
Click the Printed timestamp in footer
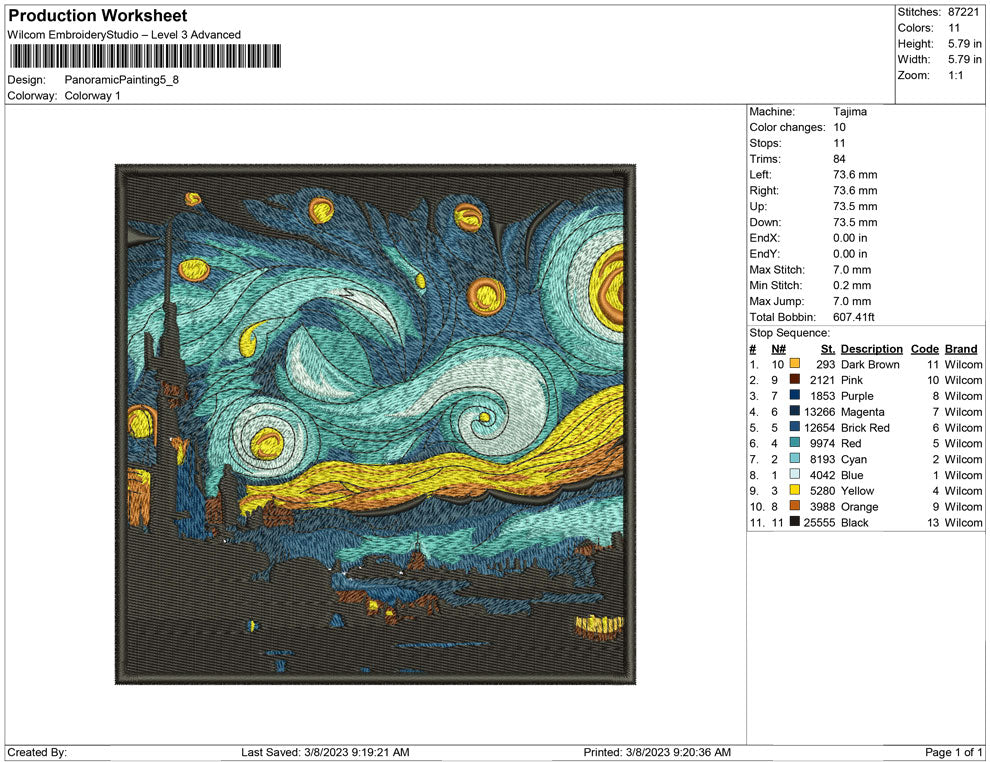click(x=657, y=752)
